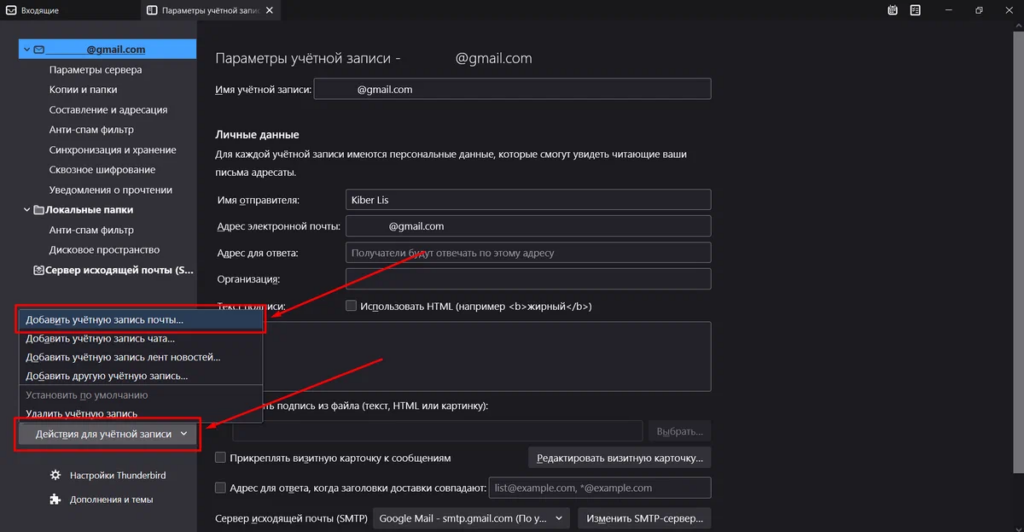Open Сквозное шифрование settings
1024x532 pixels.
coord(102,170)
